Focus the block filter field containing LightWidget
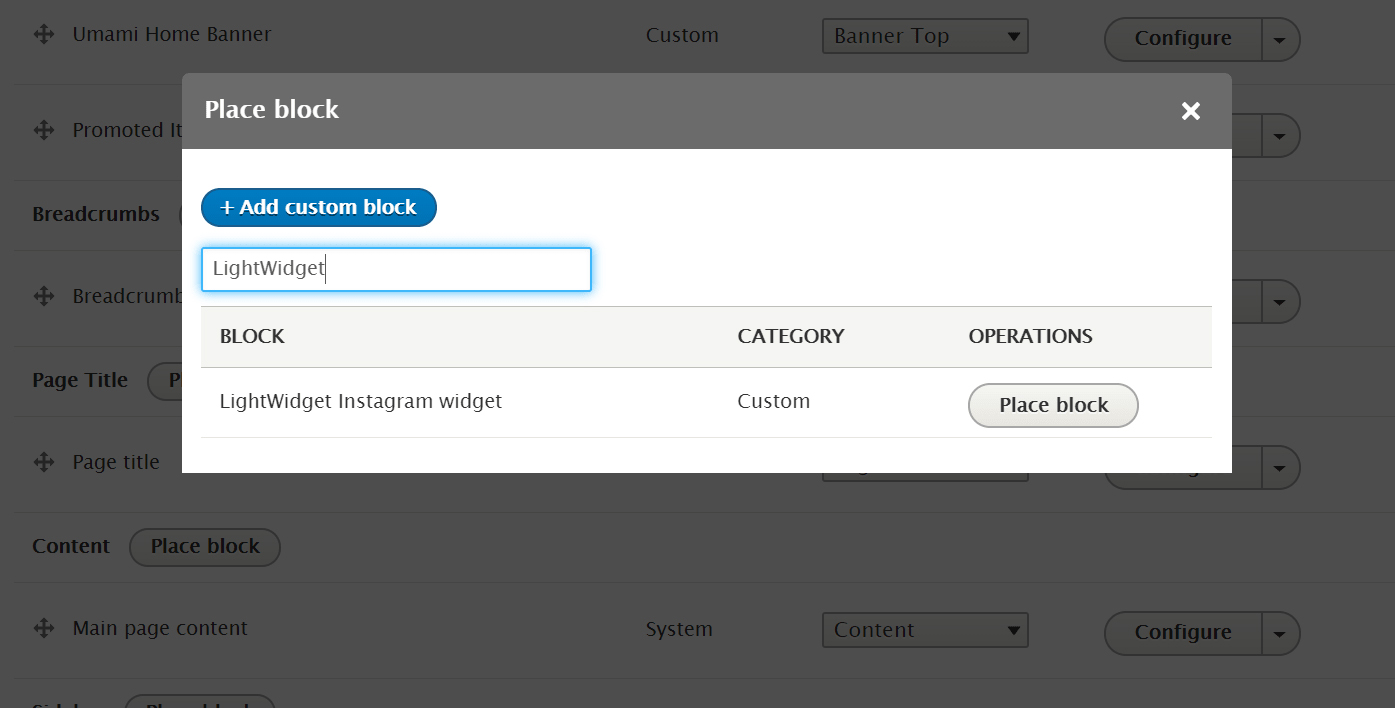Image resolution: width=1395 pixels, height=708 pixels. pyautogui.click(x=396, y=269)
